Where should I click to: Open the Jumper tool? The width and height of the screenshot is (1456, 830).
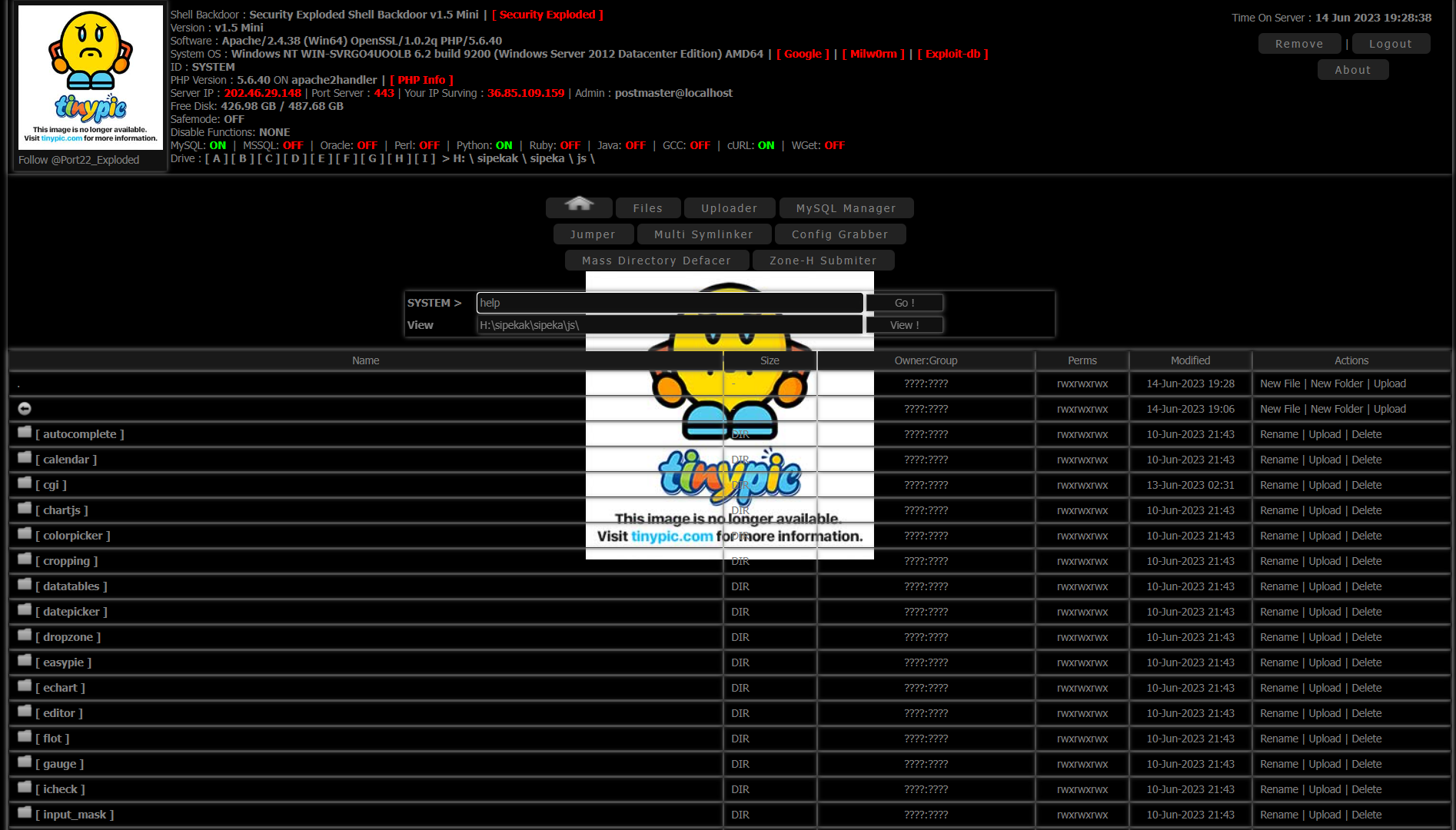pos(593,234)
